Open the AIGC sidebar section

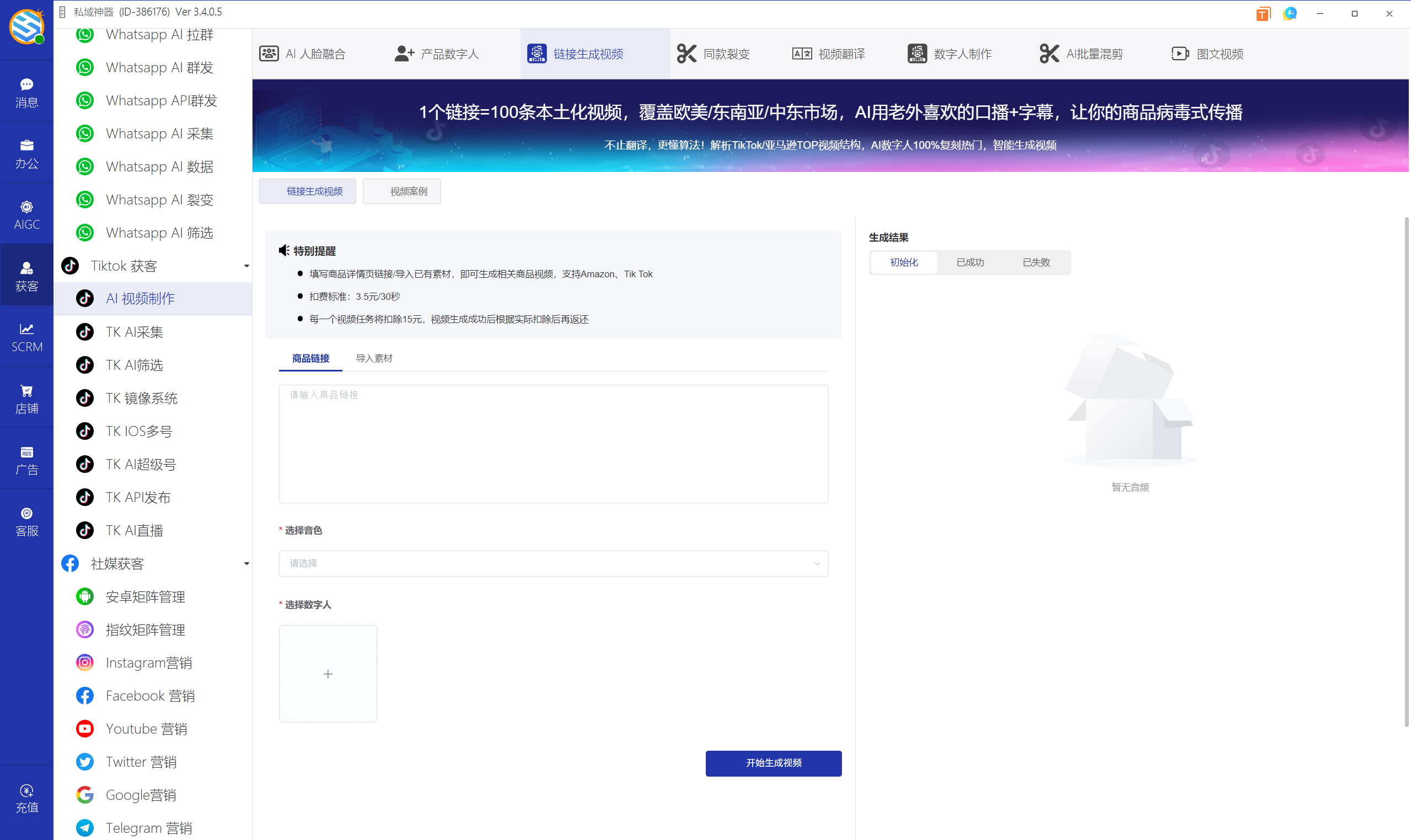26,214
